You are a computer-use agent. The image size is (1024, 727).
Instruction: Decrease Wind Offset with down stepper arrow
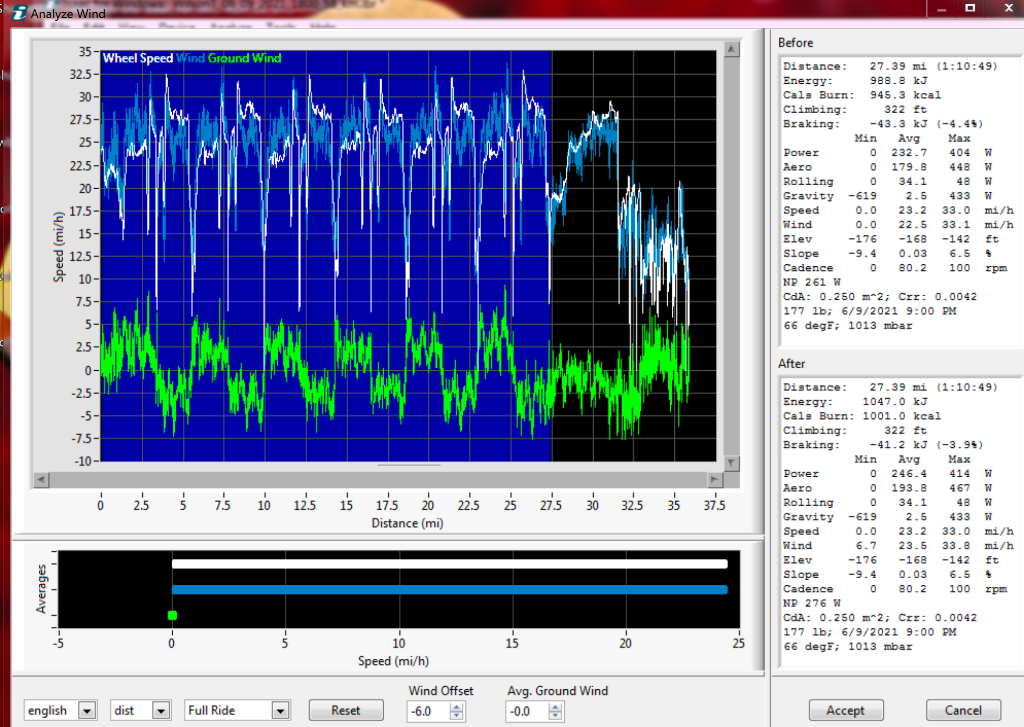(456, 716)
